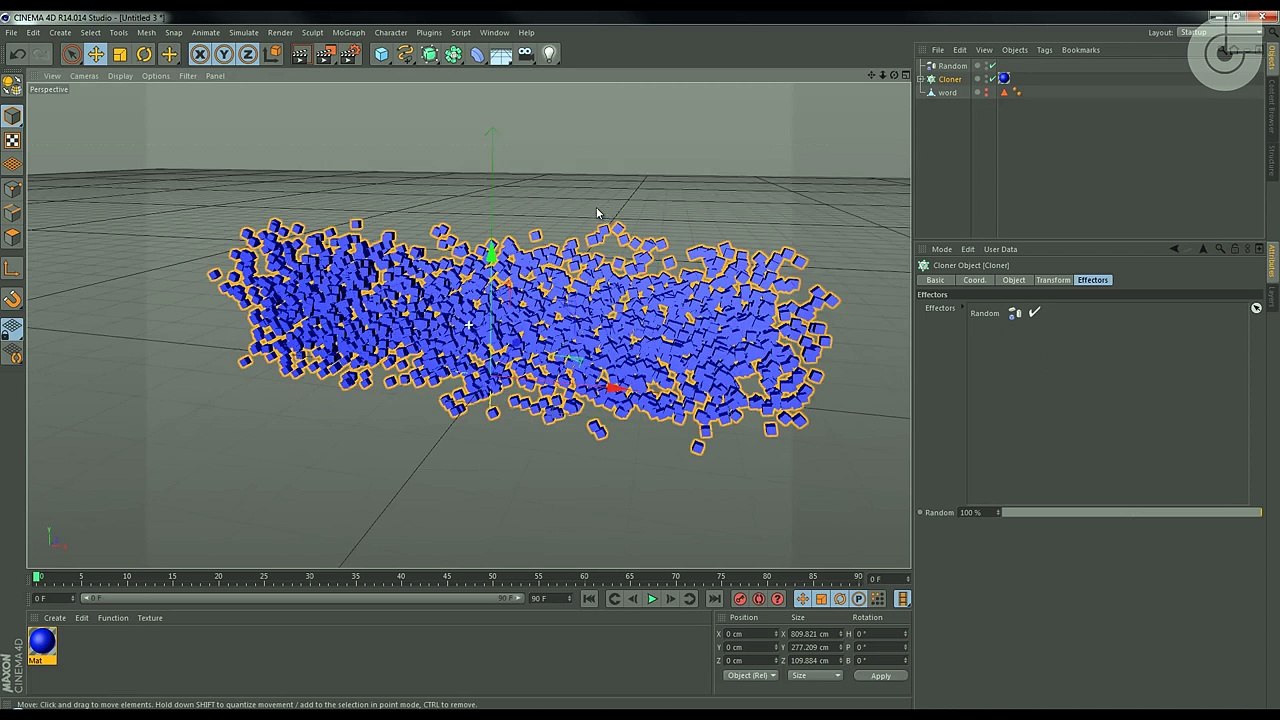Click the Random percentage field

(x=976, y=513)
